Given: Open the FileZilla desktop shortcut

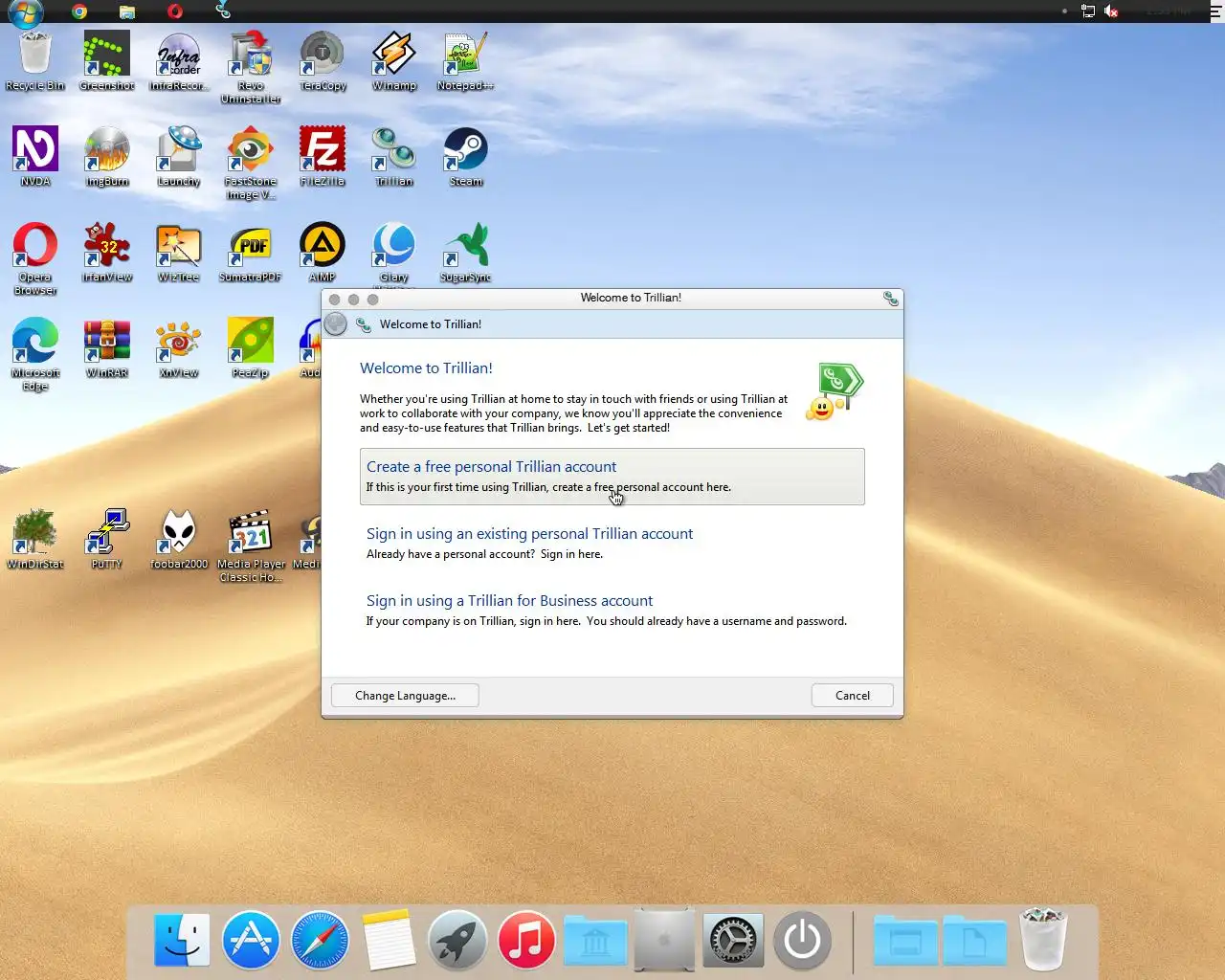Looking at the screenshot, I should (x=323, y=156).
